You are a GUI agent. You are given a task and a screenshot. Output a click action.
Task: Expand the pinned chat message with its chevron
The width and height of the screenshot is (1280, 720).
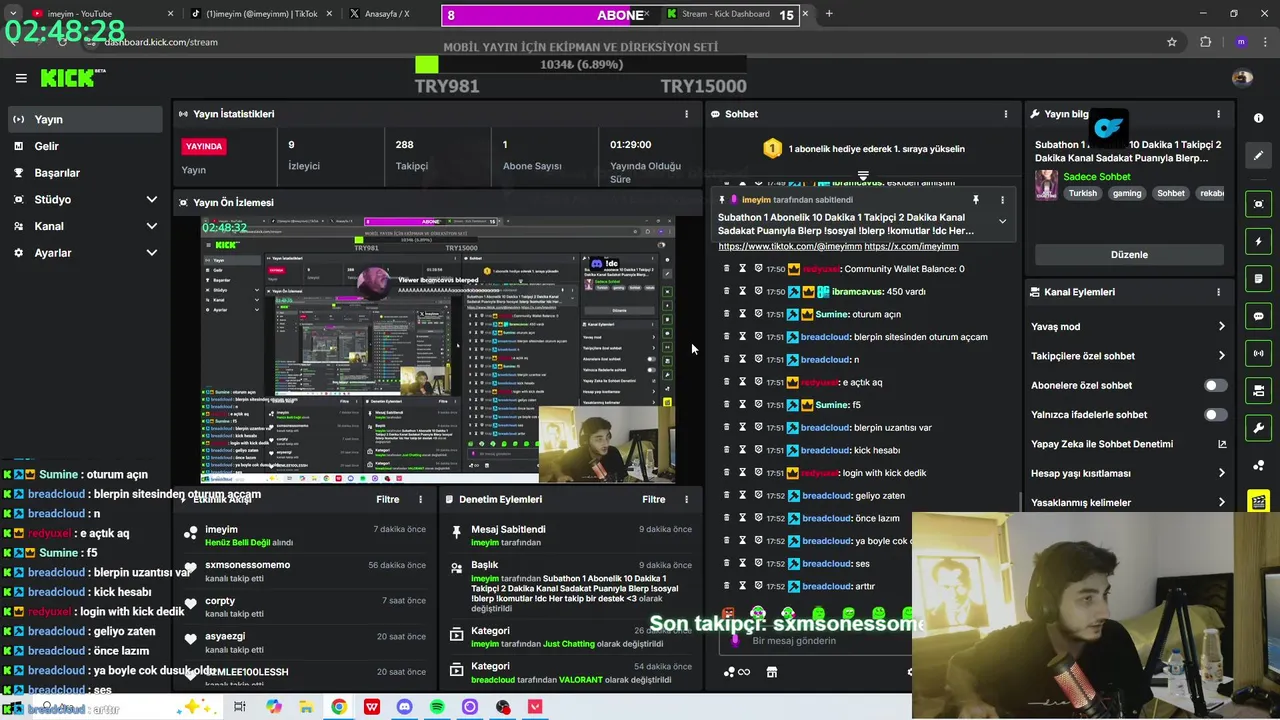(x=1002, y=222)
